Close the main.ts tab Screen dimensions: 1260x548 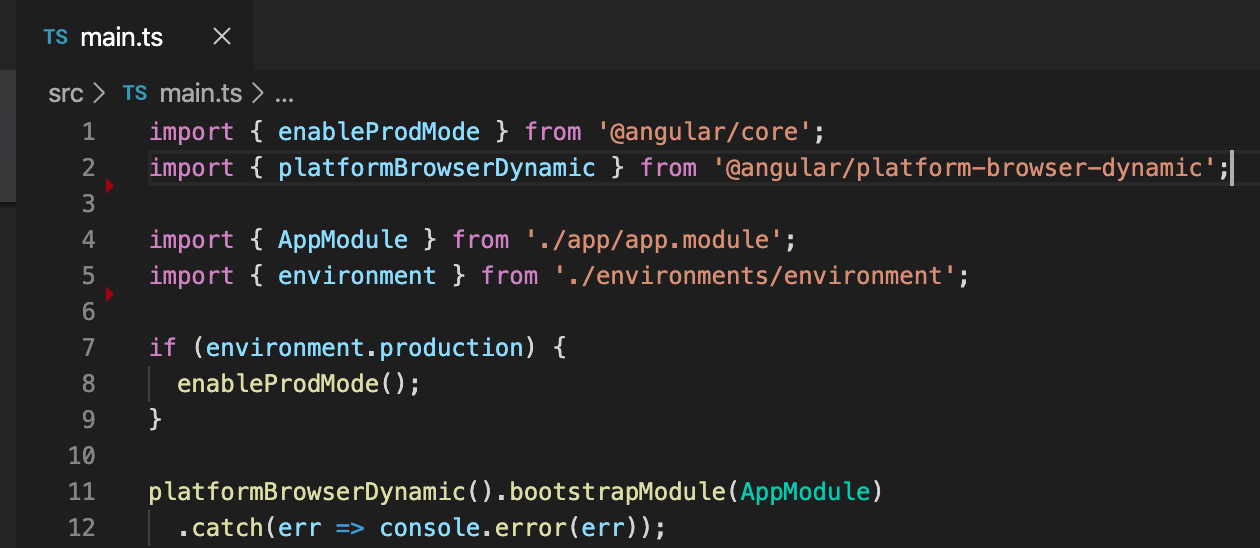click(222, 37)
